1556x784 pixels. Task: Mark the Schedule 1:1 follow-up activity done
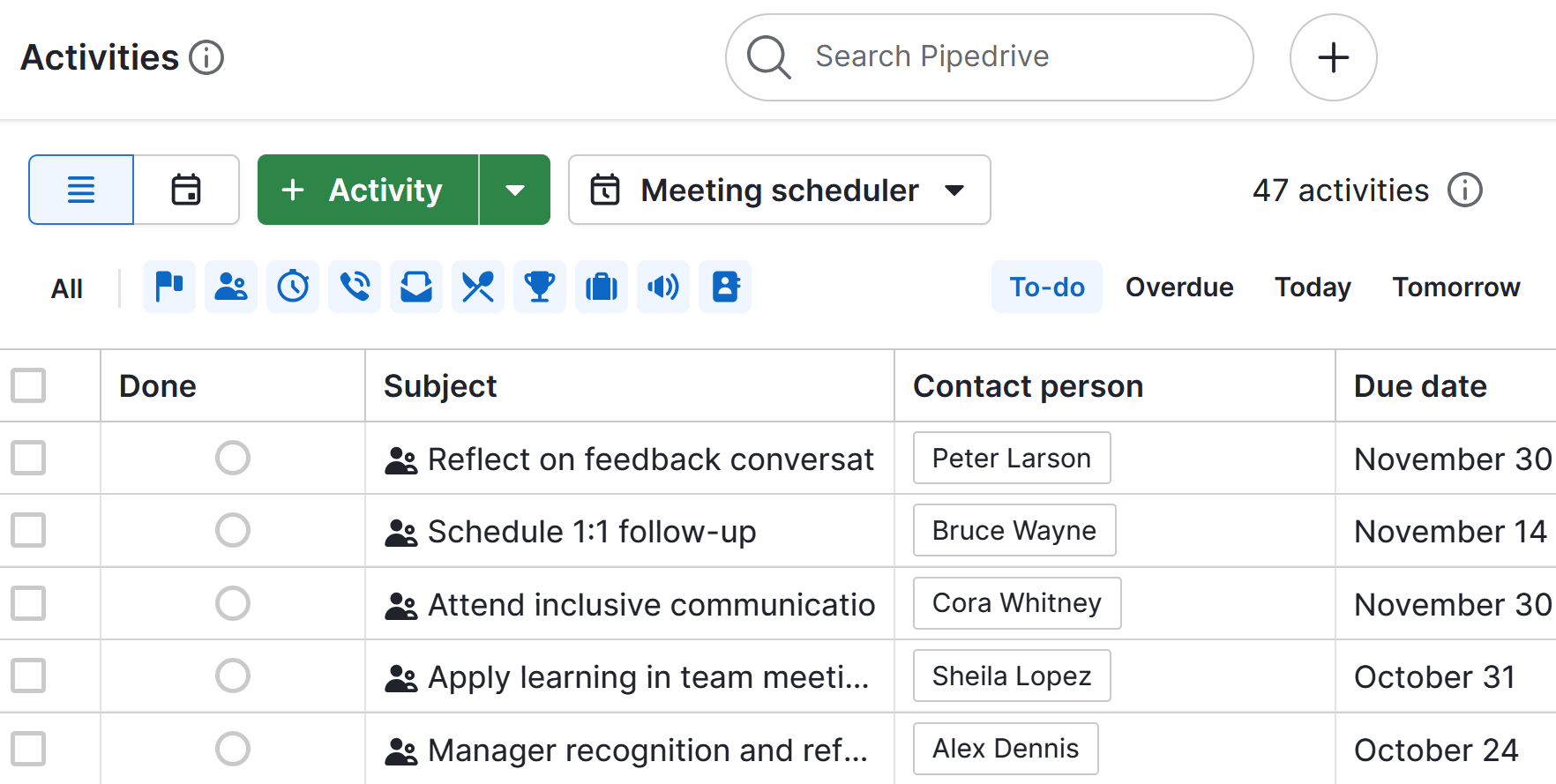(x=232, y=530)
